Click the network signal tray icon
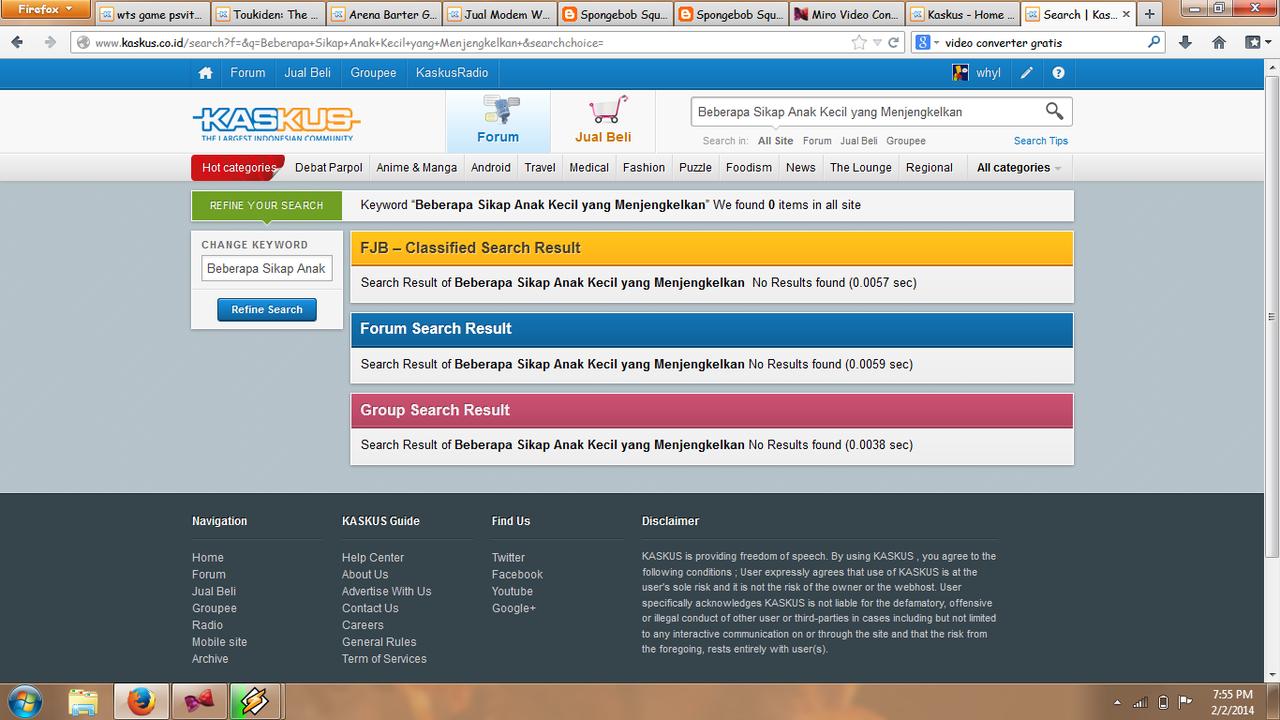The image size is (1280, 720). 1140,702
